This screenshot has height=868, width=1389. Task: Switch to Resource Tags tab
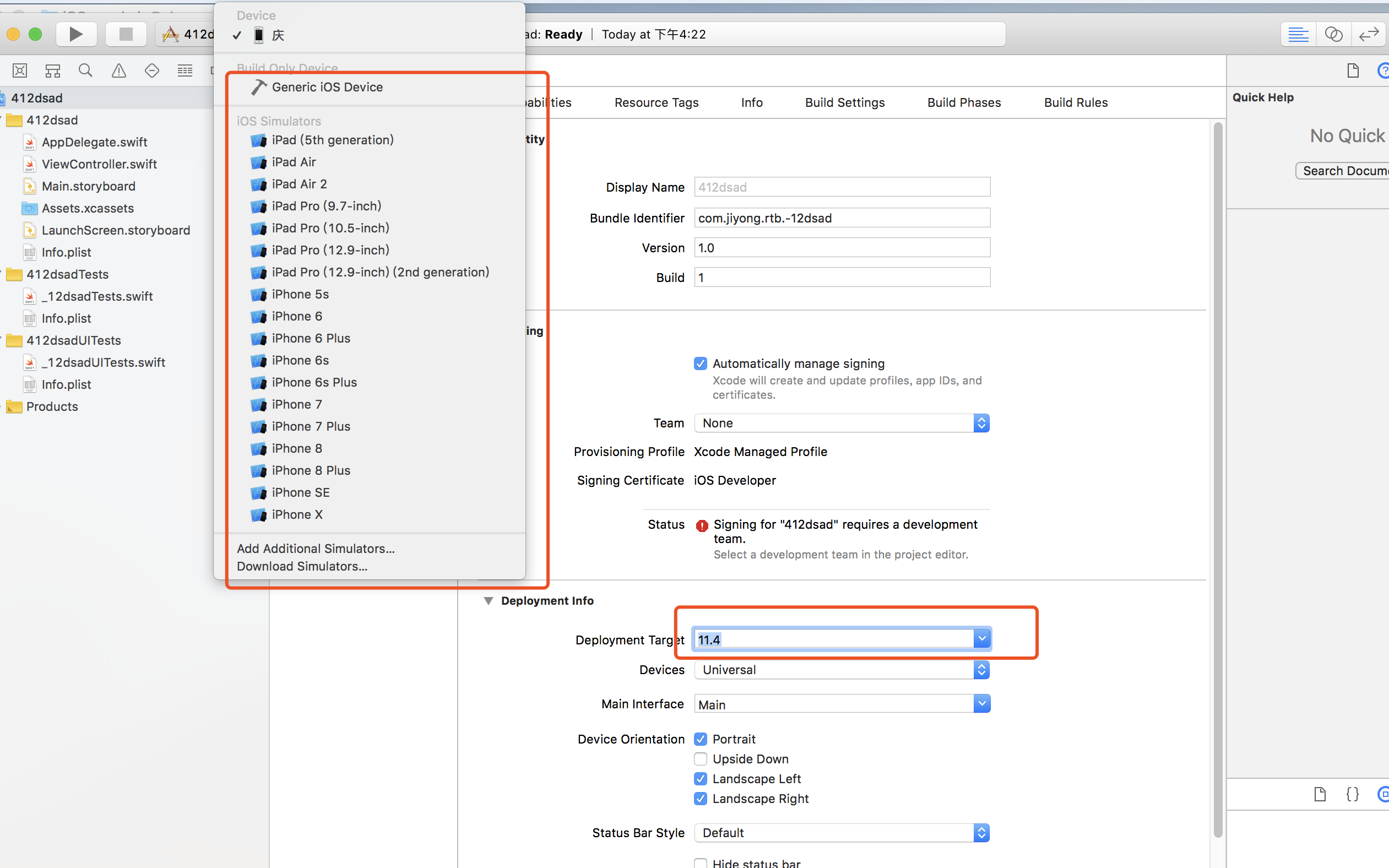pyautogui.click(x=656, y=102)
